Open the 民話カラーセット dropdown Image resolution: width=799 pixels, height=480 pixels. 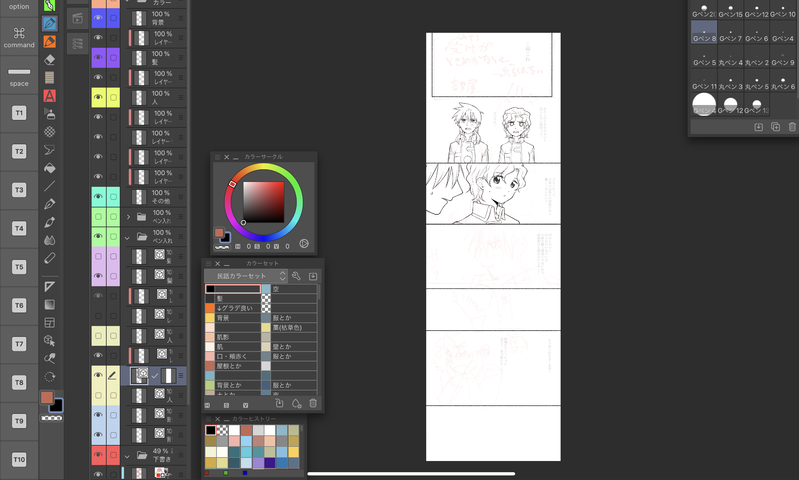pyautogui.click(x=246, y=276)
